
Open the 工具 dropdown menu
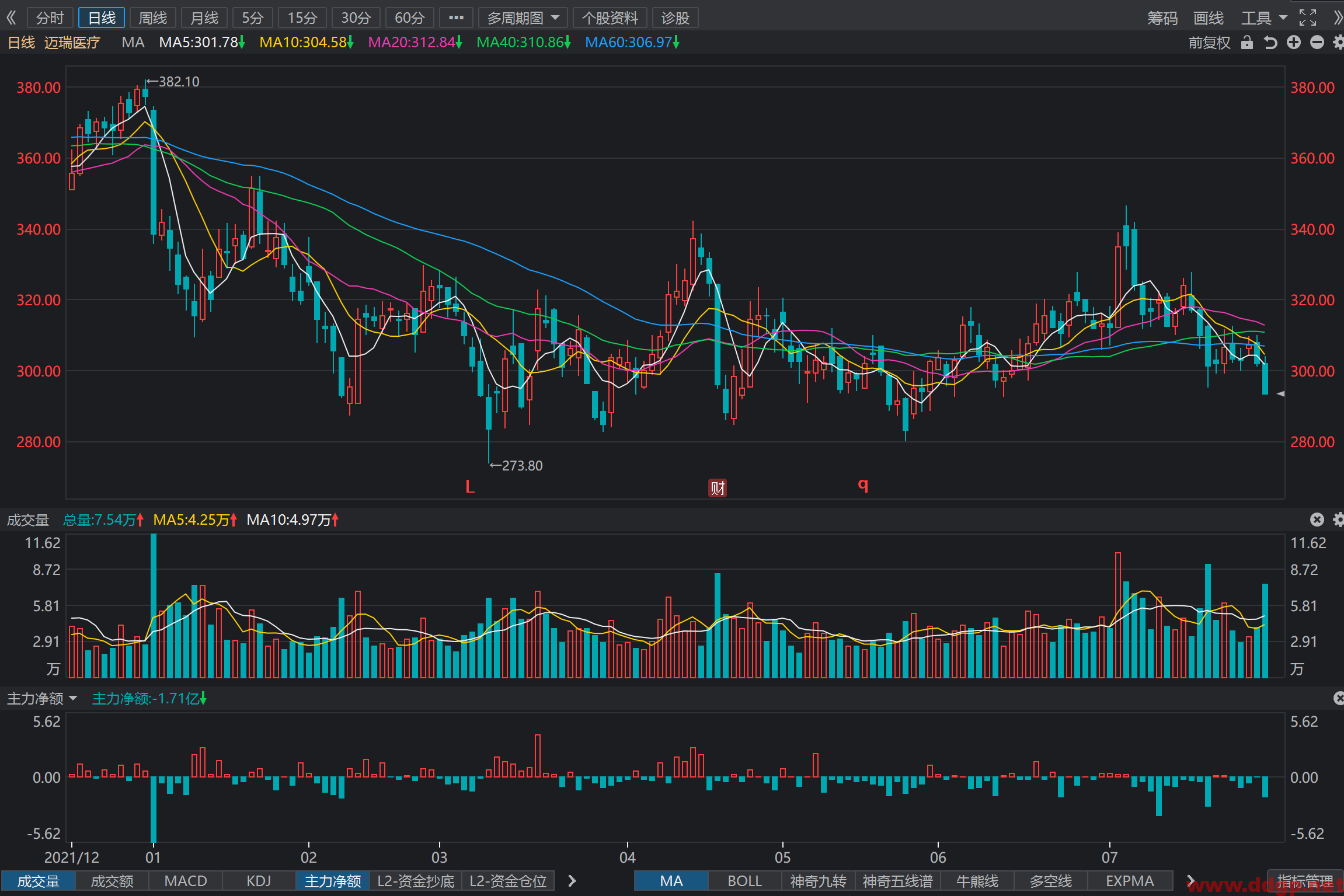(1263, 18)
